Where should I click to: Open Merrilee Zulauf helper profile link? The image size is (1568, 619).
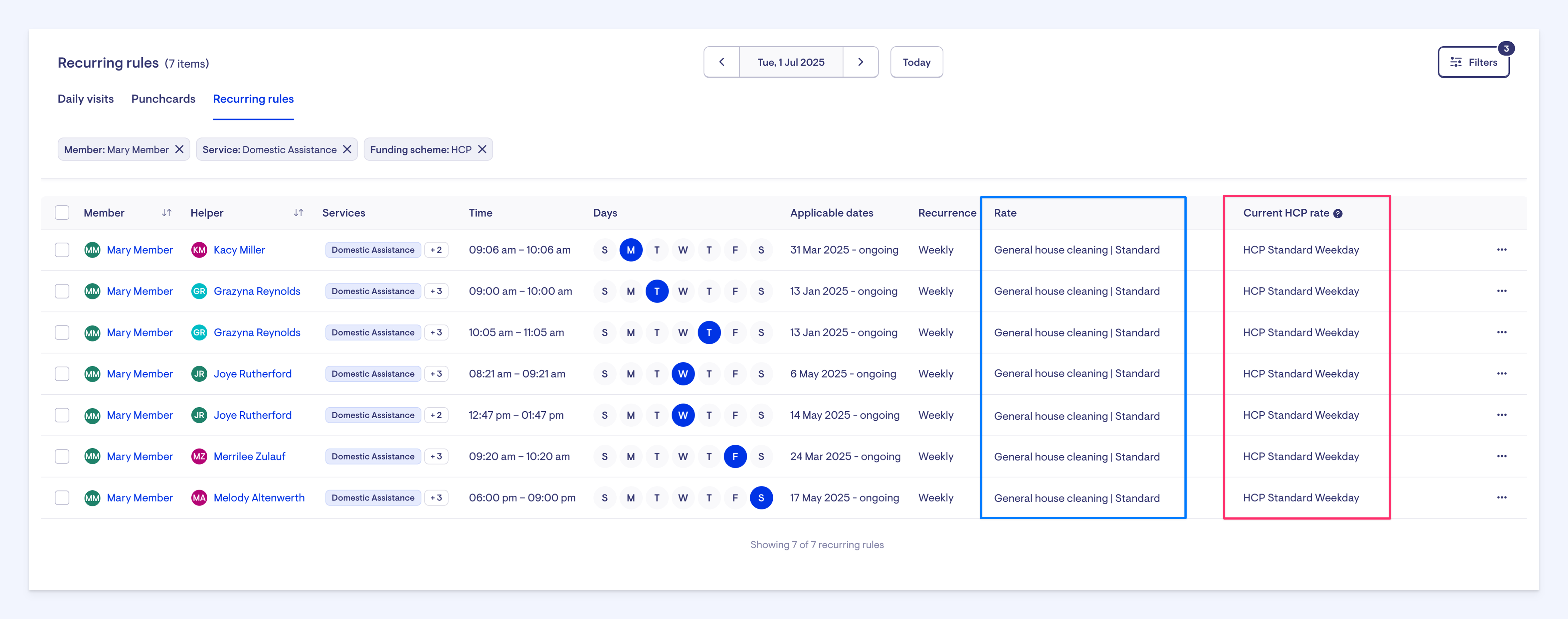coord(249,456)
